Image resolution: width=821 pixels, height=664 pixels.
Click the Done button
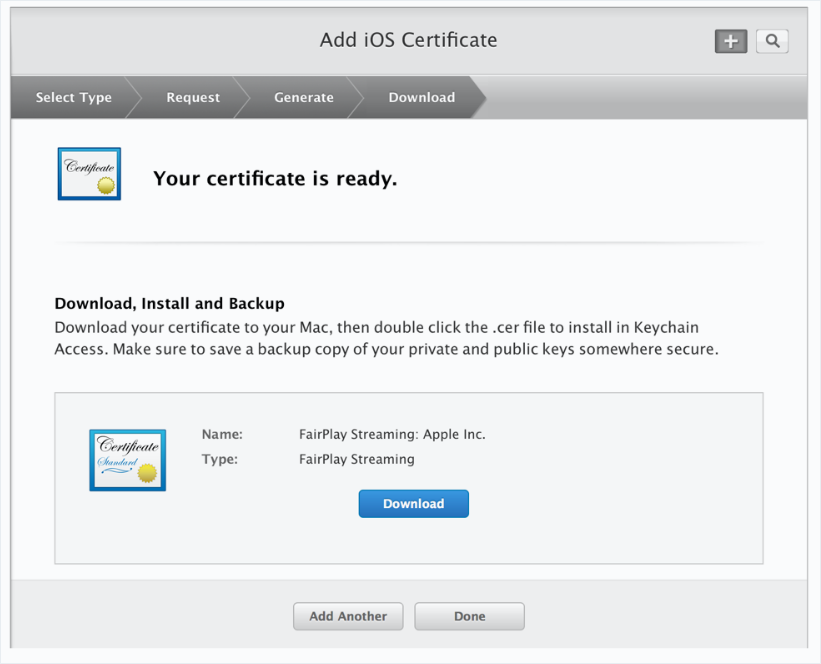pos(470,616)
